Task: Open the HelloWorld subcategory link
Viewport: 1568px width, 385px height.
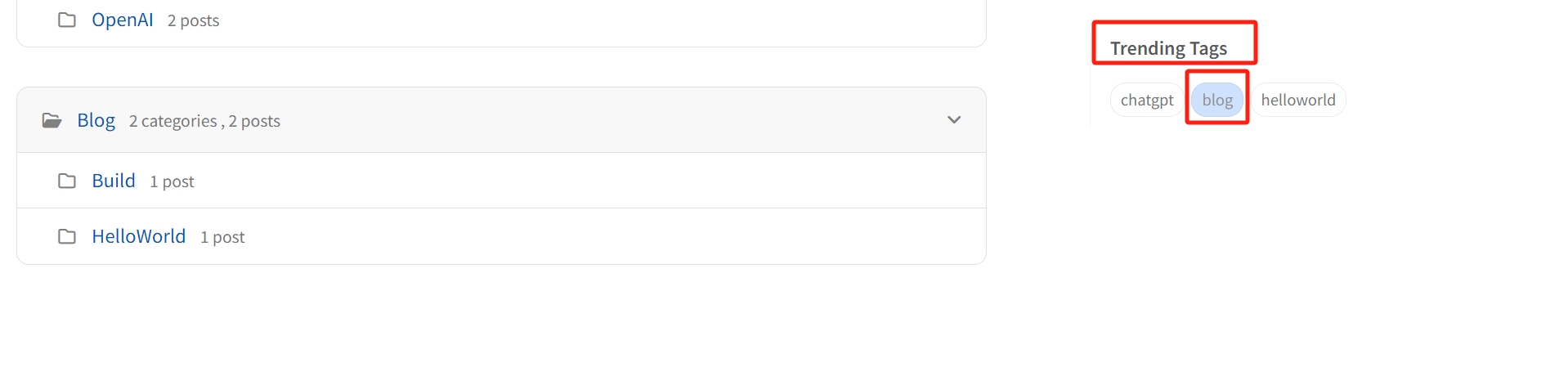Action: point(138,236)
